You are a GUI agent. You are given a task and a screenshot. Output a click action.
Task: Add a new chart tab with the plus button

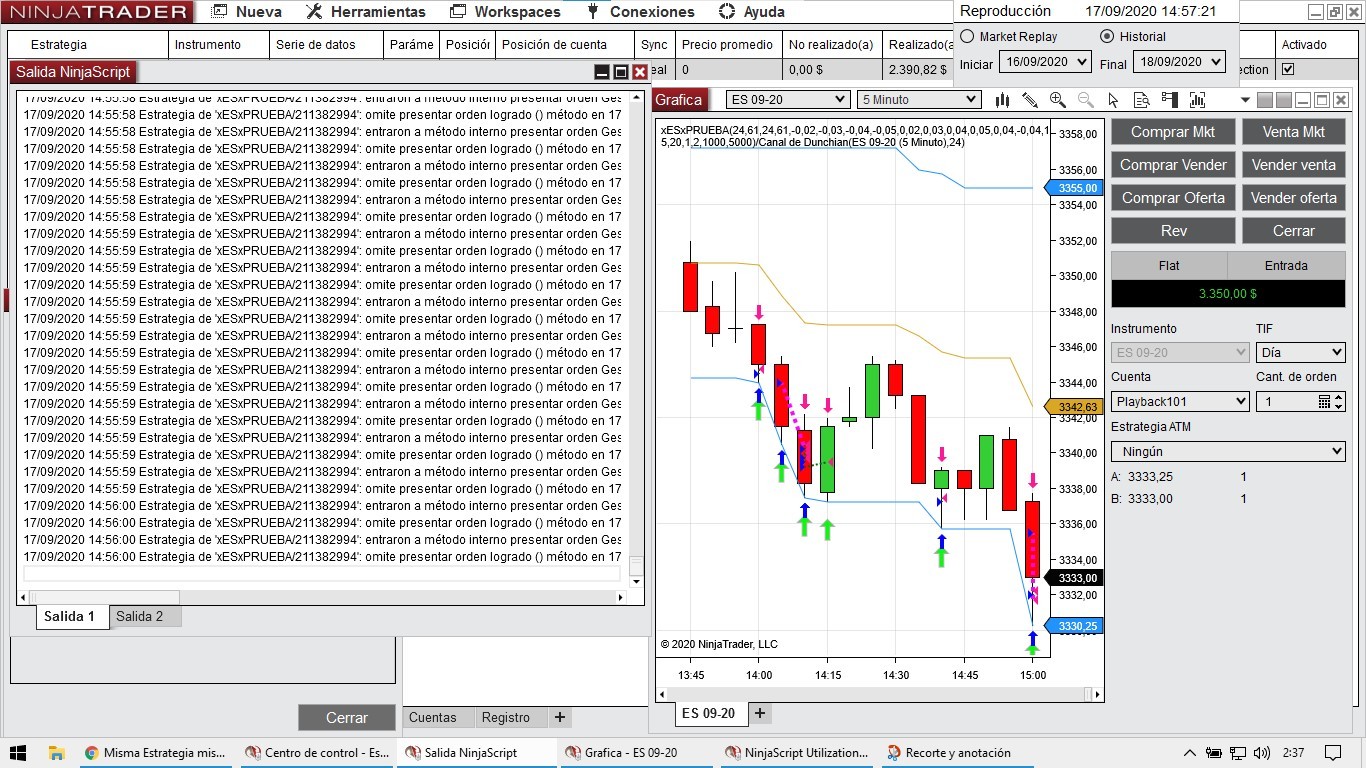point(760,713)
